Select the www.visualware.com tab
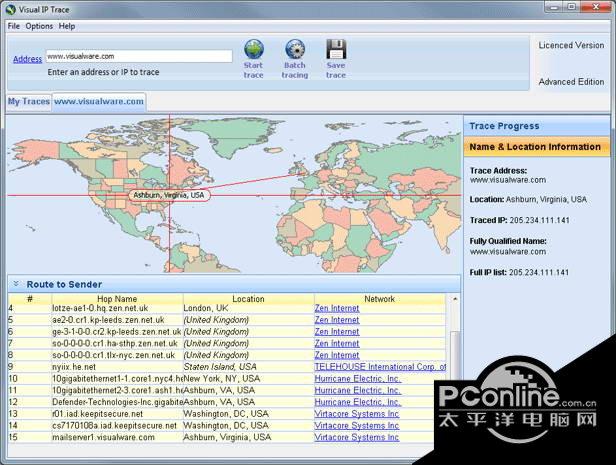The height and width of the screenshot is (465, 616). click(x=99, y=101)
